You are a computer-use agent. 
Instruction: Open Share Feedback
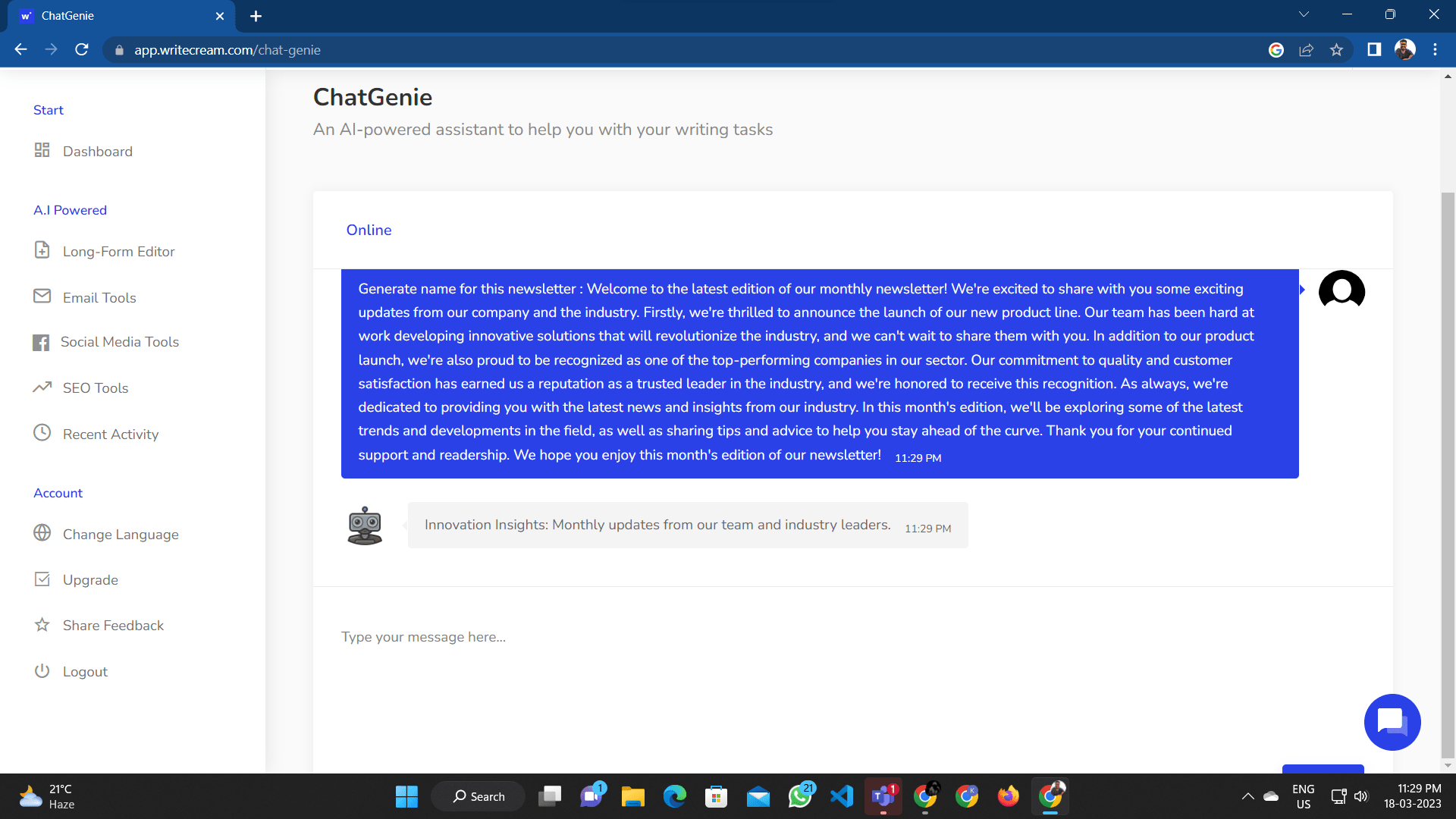coord(113,625)
